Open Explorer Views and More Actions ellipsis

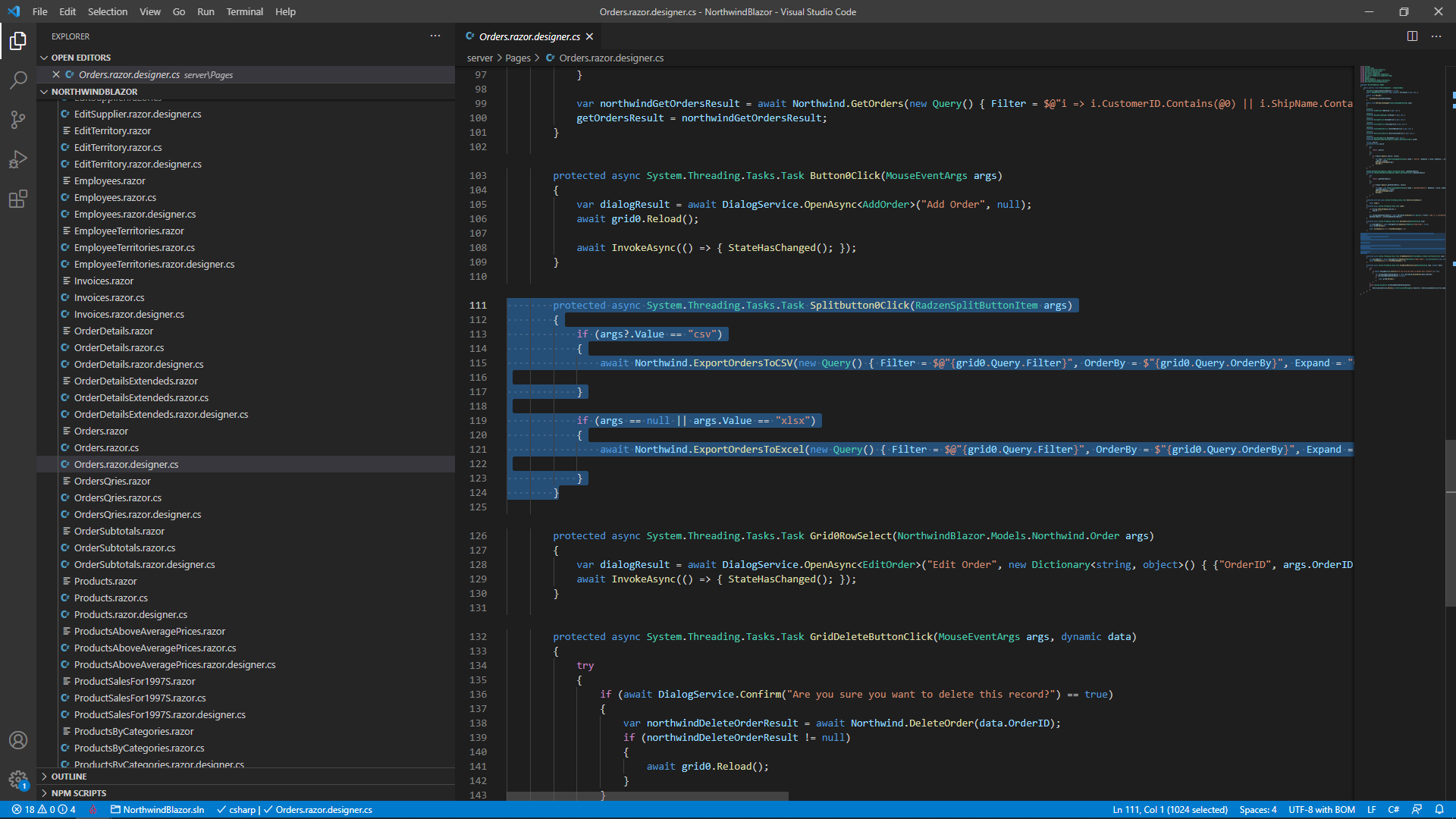435,36
